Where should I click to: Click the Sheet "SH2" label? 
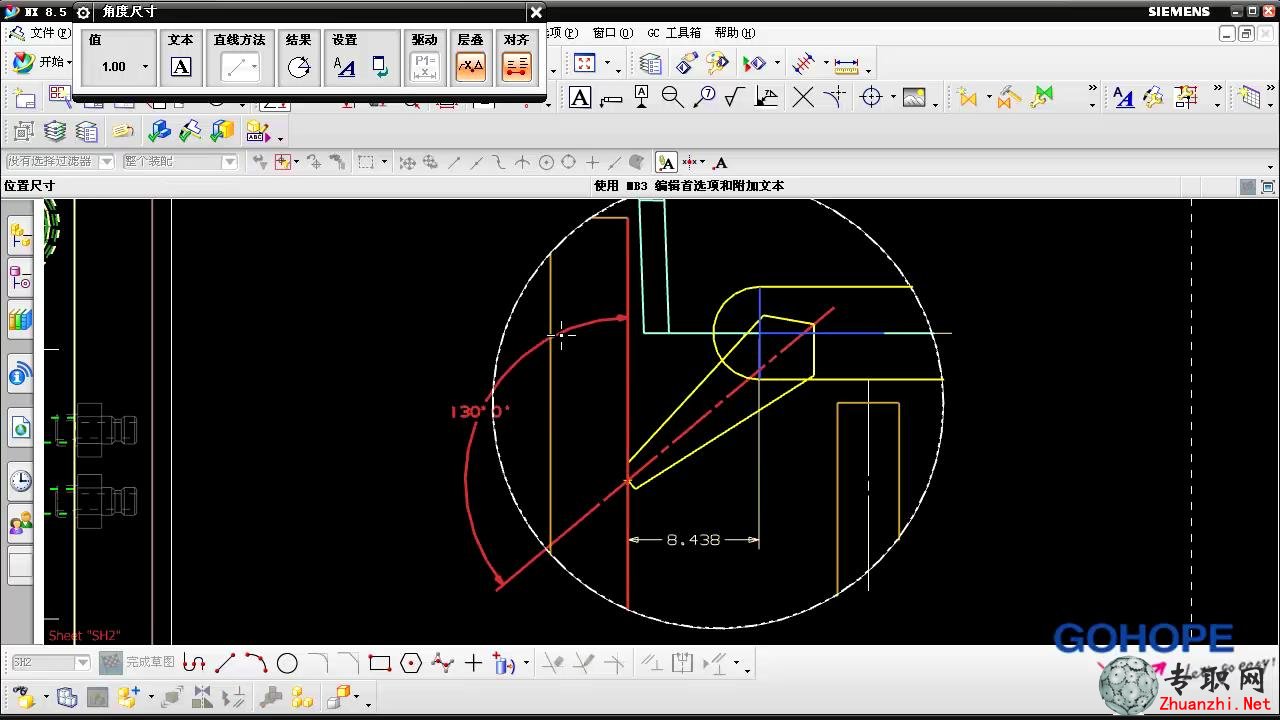[84, 635]
